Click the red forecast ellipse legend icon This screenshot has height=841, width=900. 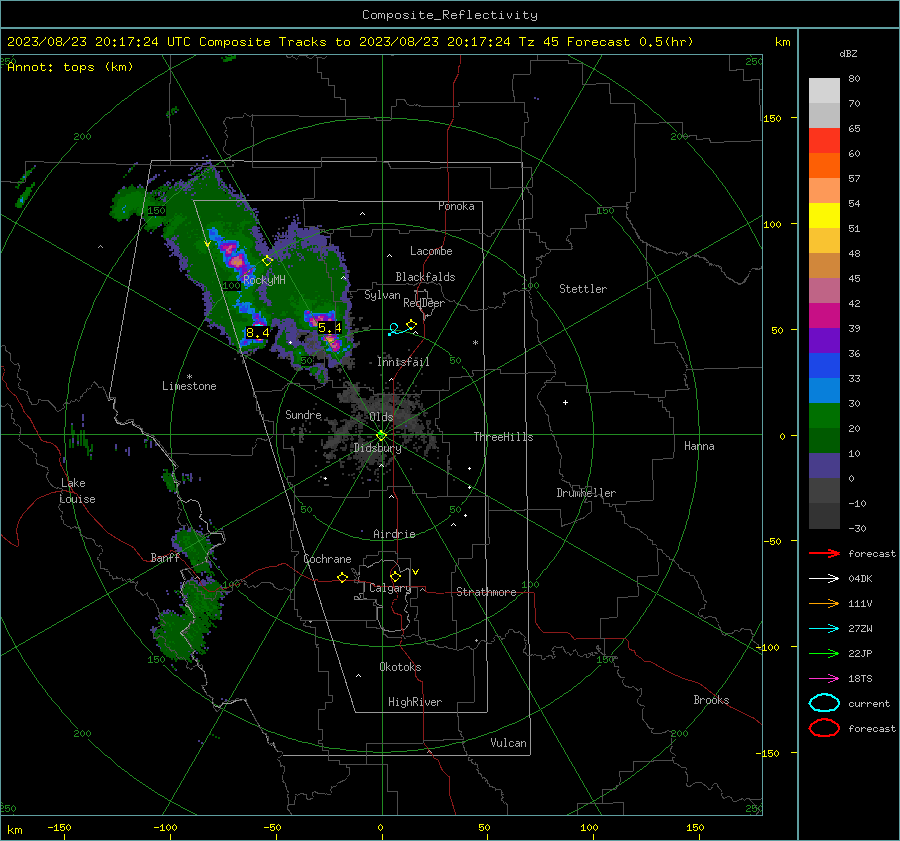coord(824,728)
